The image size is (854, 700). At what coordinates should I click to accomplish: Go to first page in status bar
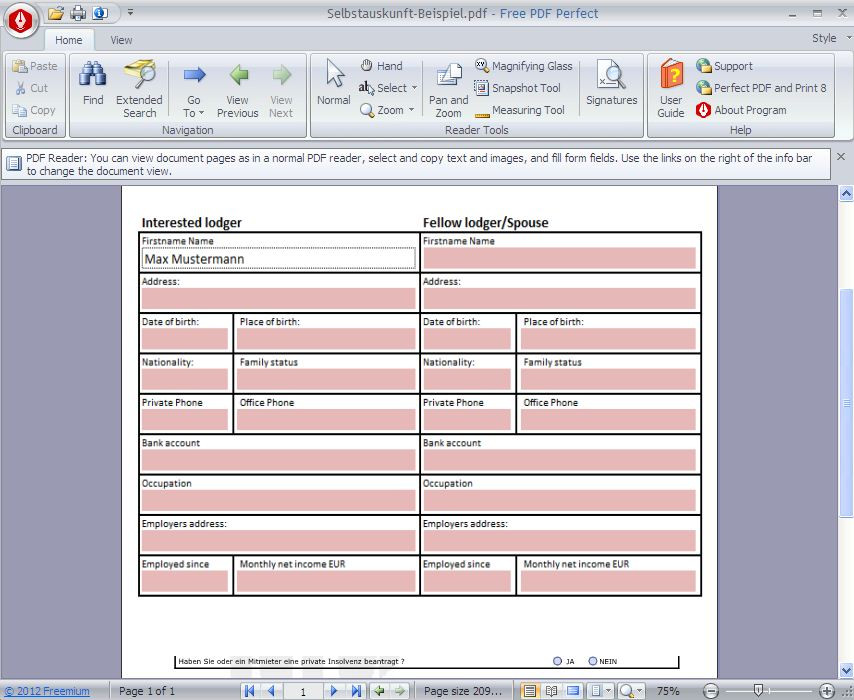pyautogui.click(x=249, y=691)
